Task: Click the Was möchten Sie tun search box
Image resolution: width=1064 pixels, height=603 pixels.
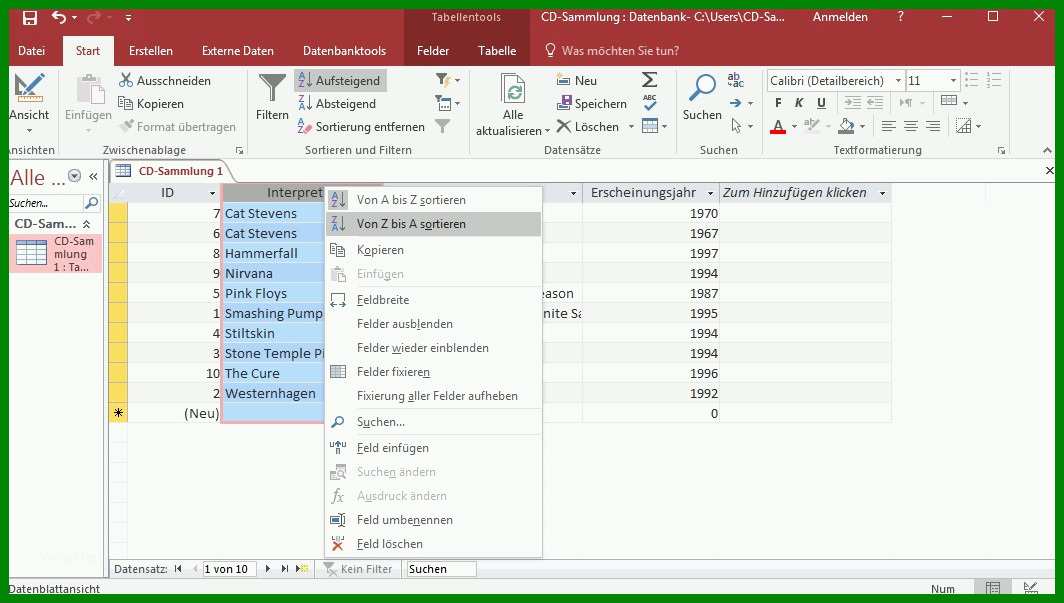Action: [612, 51]
